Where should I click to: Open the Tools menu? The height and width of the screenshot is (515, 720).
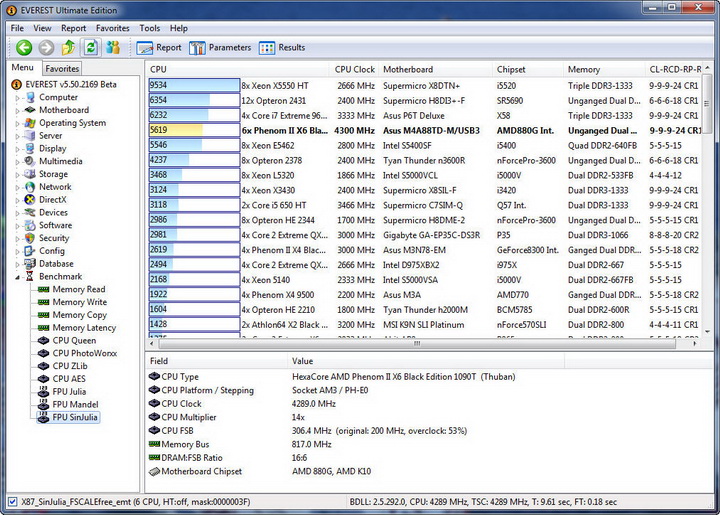tap(150, 28)
